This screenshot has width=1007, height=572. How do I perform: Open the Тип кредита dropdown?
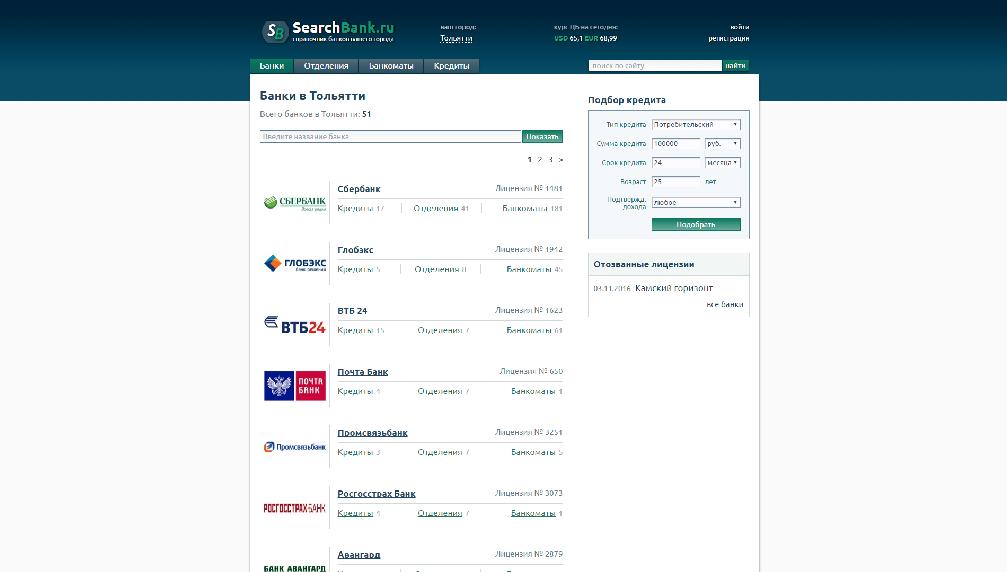(696, 125)
